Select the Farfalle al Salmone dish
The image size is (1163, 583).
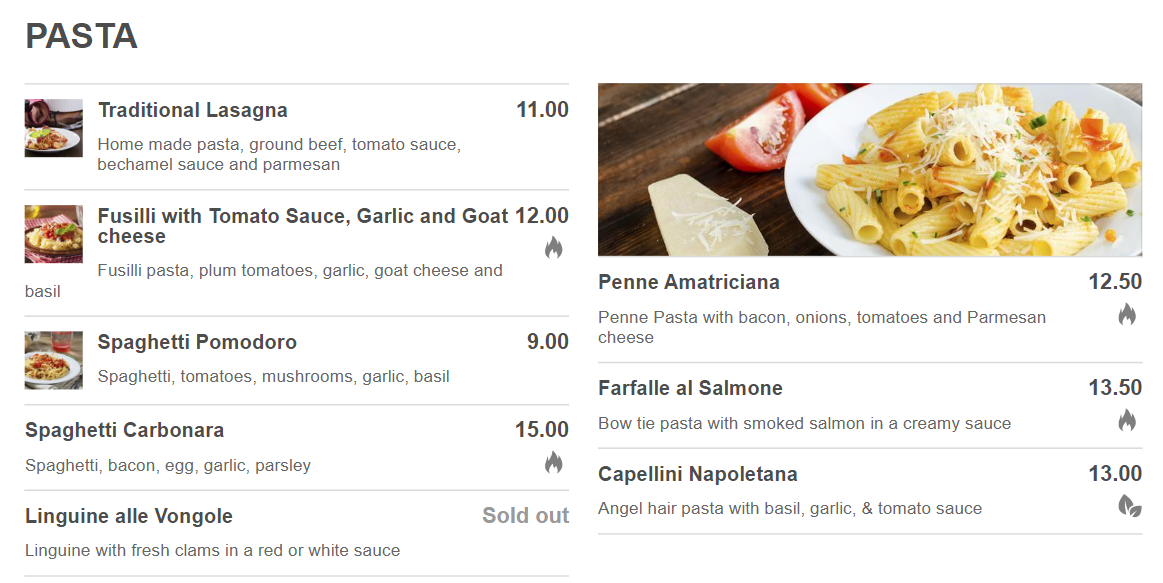(x=690, y=388)
